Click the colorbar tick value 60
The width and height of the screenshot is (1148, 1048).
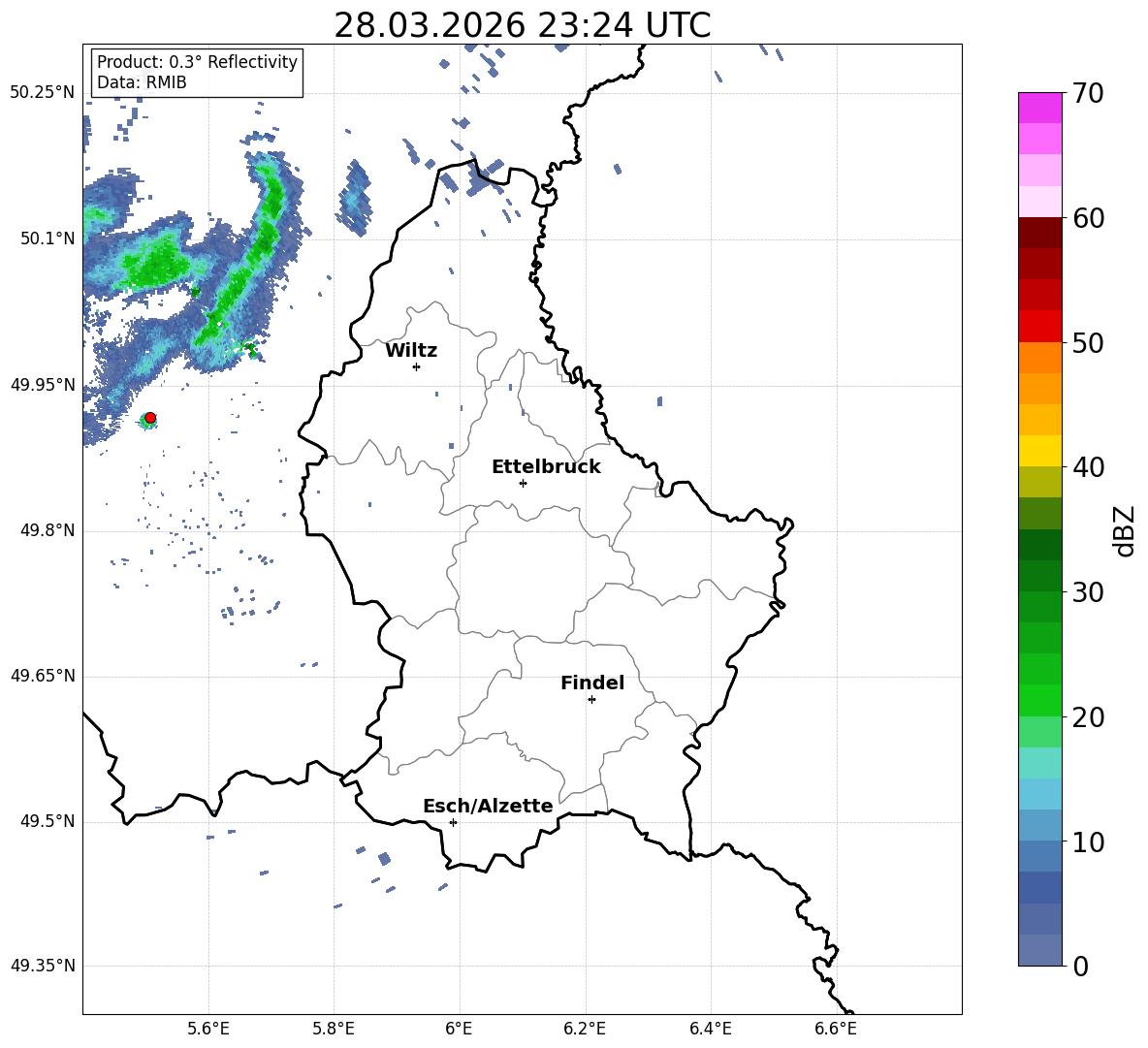point(1088,218)
